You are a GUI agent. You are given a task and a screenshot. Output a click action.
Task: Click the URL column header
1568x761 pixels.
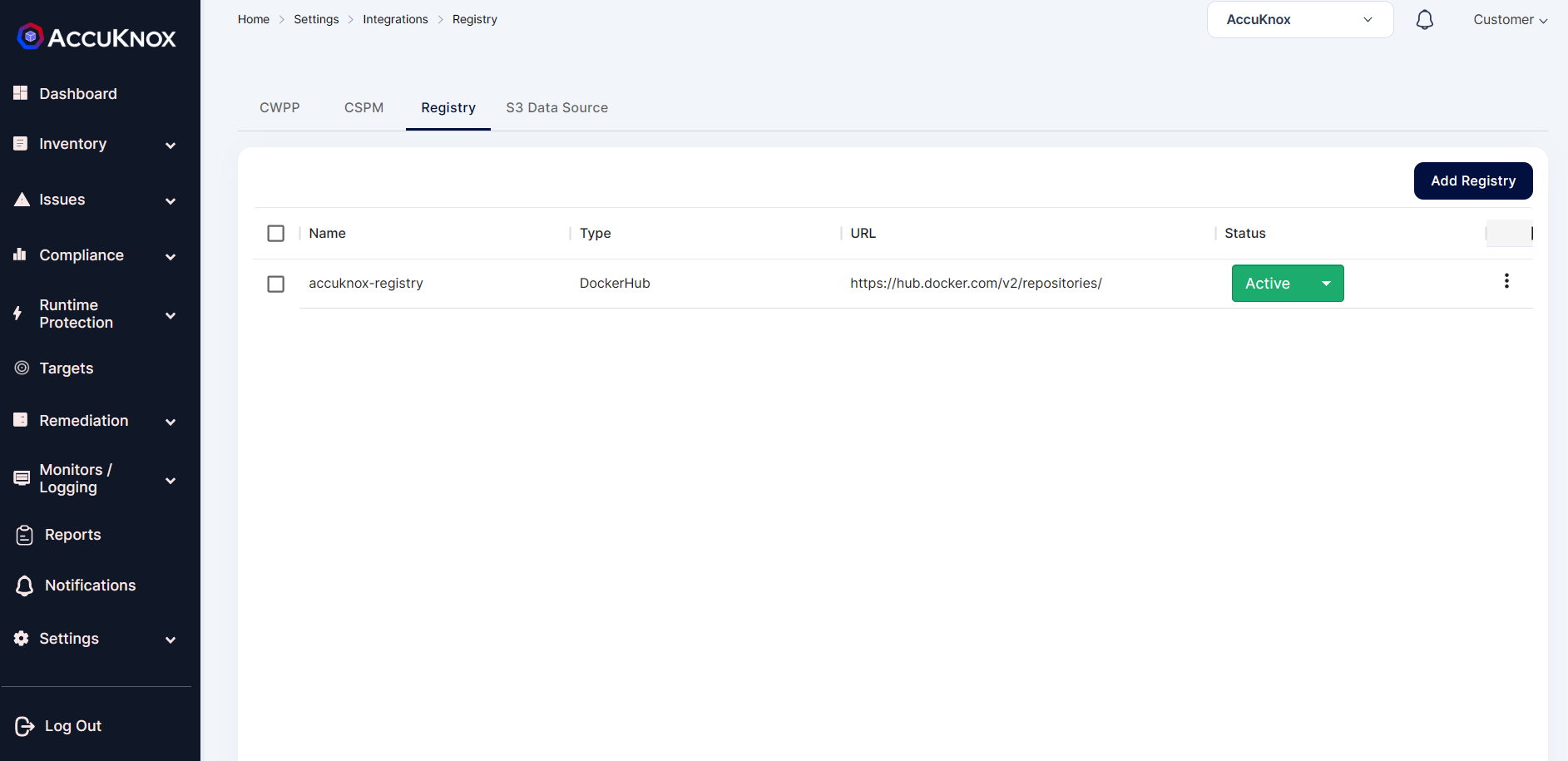(x=863, y=234)
